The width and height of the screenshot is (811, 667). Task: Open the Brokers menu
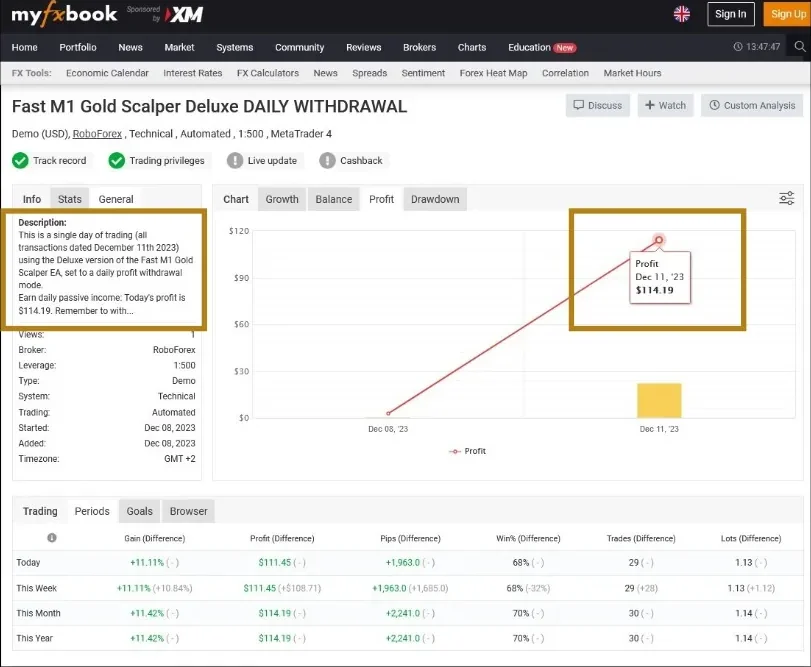pos(419,48)
